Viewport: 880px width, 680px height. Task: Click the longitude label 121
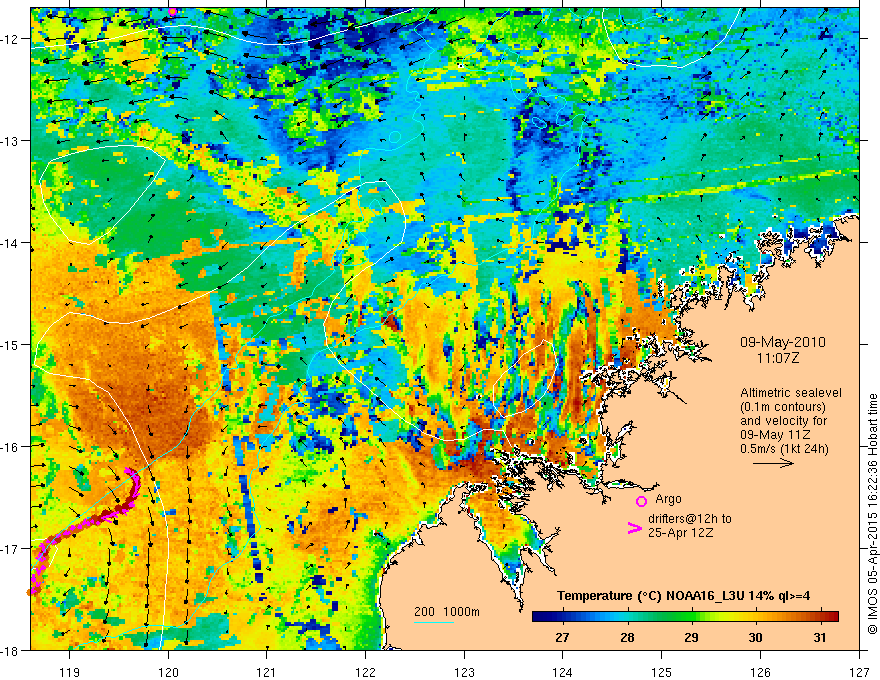(x=267, y=672)
